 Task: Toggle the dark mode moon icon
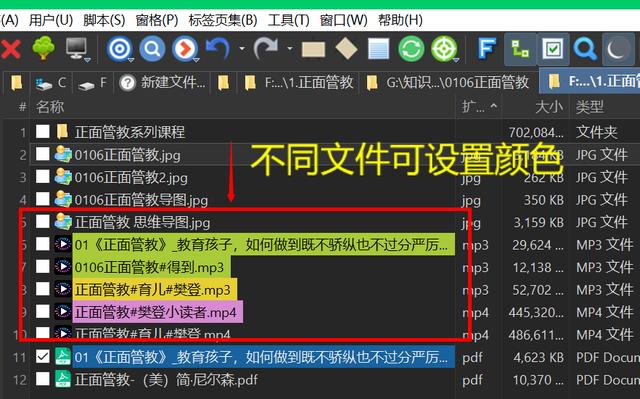tap(617, 49)
